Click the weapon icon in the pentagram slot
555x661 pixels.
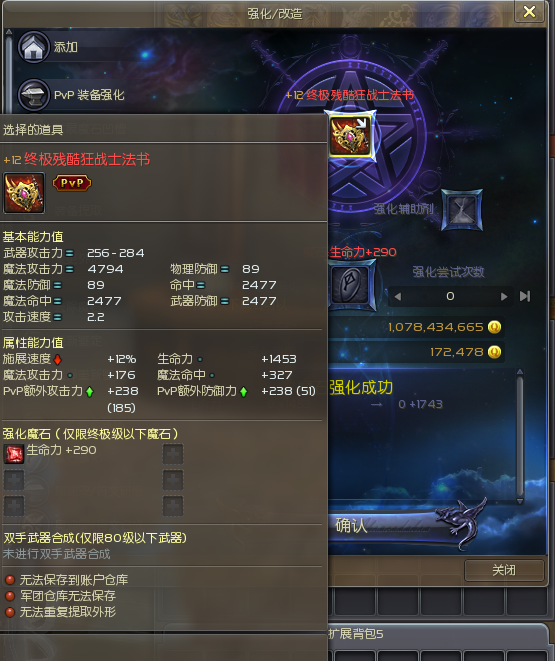[x=350, y=135]
